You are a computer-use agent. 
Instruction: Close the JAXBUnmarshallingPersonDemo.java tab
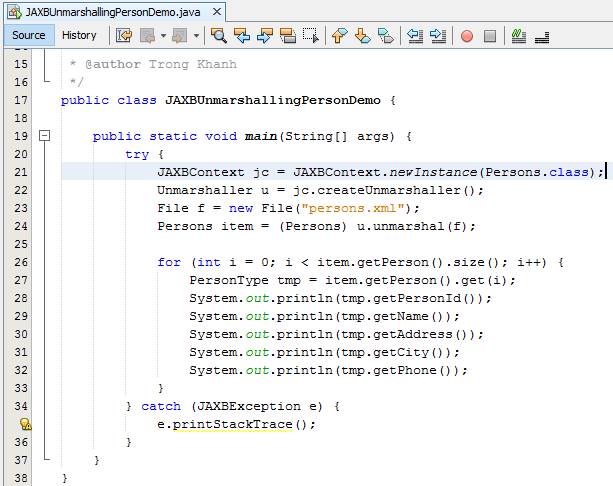(x=217, y=12)
